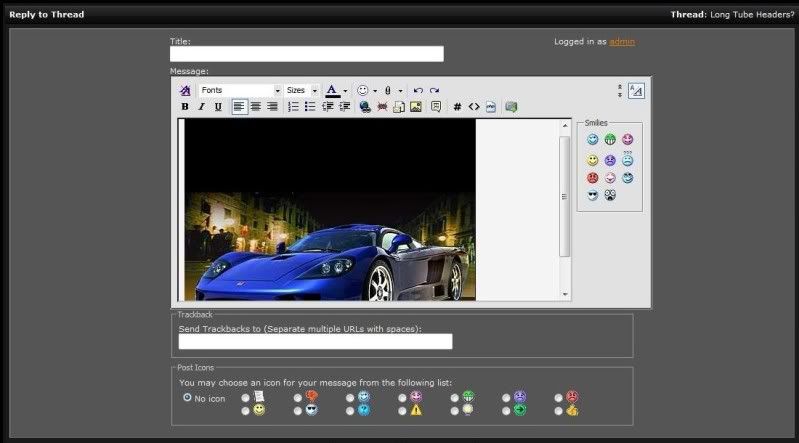Open the text color dropdown arrow

[345, 91]
